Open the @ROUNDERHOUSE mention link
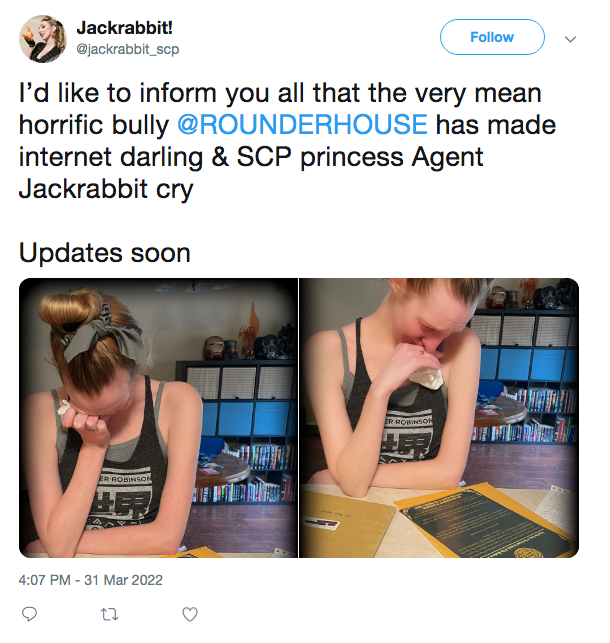610x643 pixels. [x=302, y=125]
